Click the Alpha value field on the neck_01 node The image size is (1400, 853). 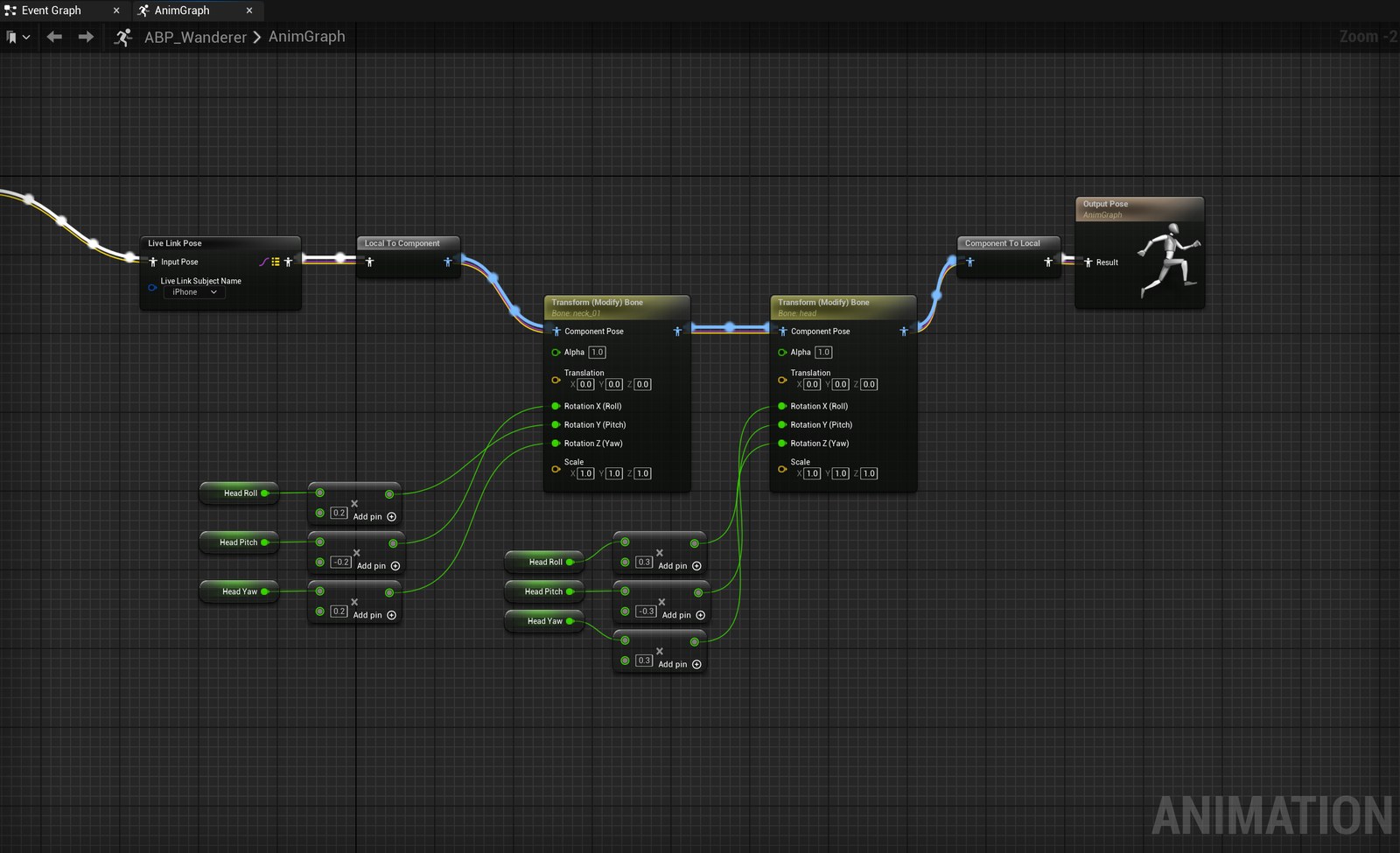pyautogui.click(x=597, y=352)
